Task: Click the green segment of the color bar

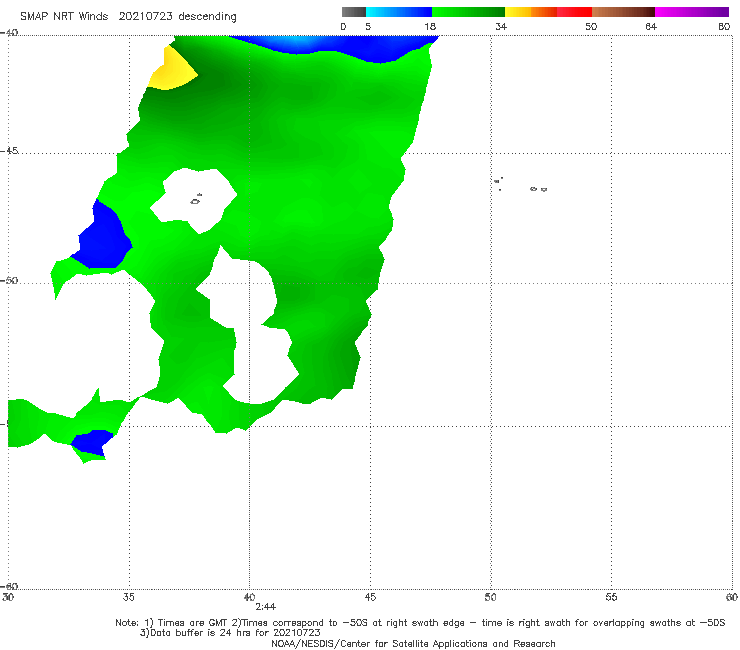Action: (x=468, y=12)
